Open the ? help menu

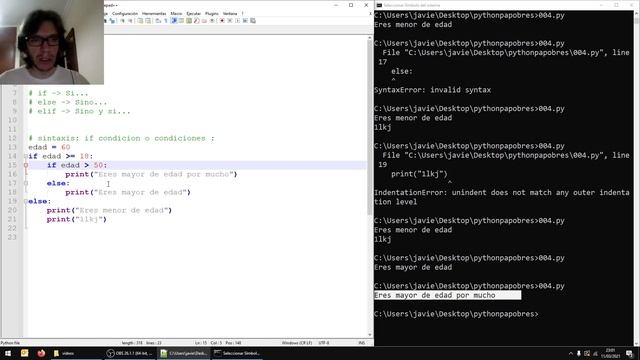tap(242, 13)
